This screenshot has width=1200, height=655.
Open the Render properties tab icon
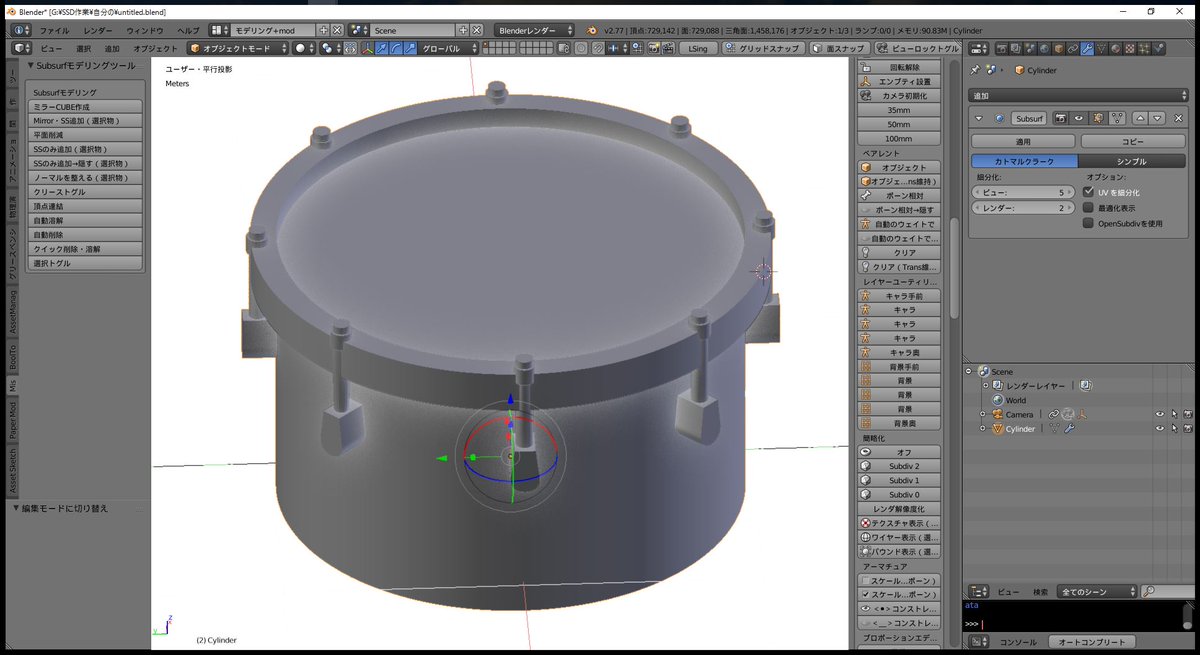(1002, 48)
